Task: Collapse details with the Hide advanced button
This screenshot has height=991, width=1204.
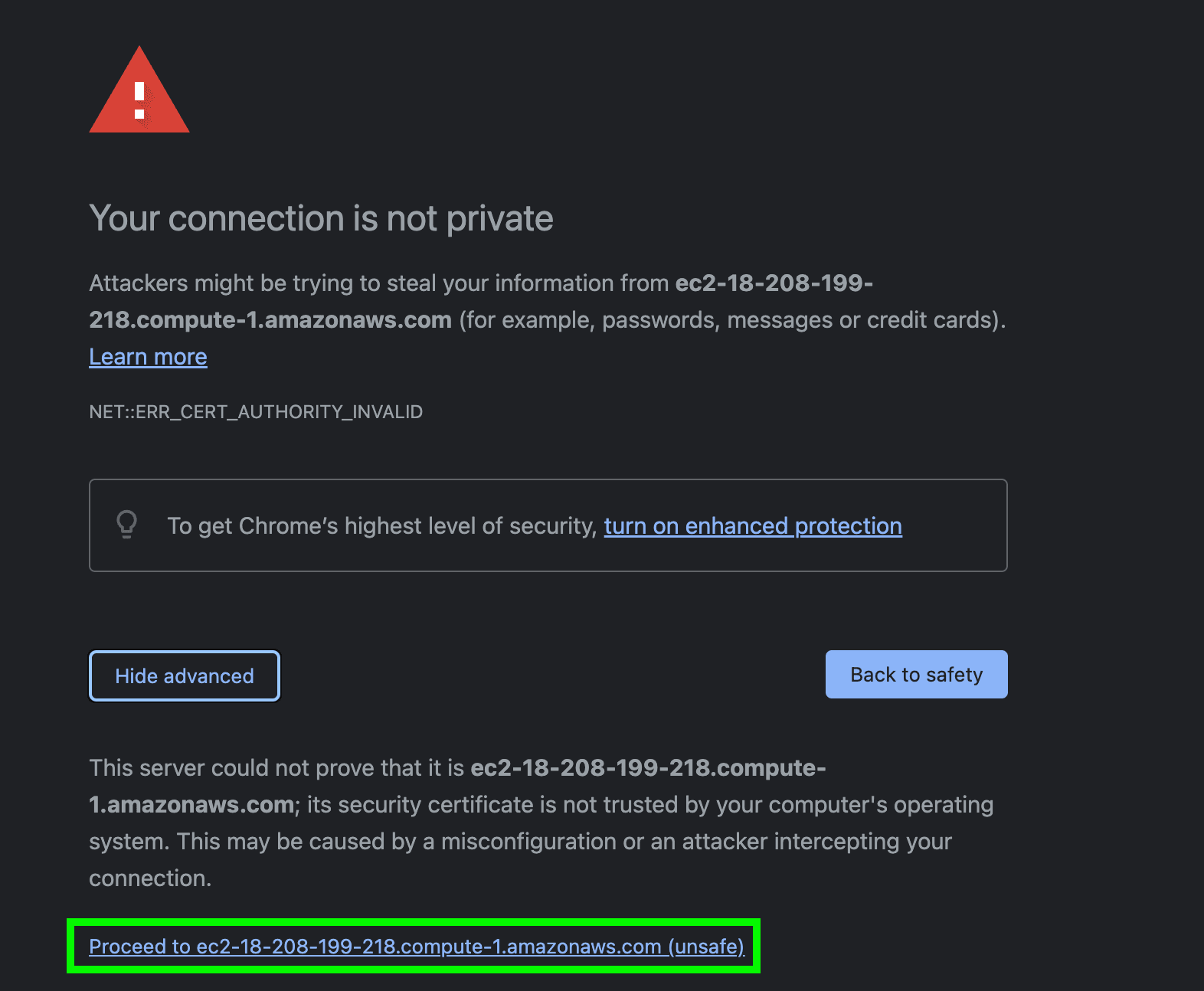Action: pyautogui.click(x=185, y=675)
